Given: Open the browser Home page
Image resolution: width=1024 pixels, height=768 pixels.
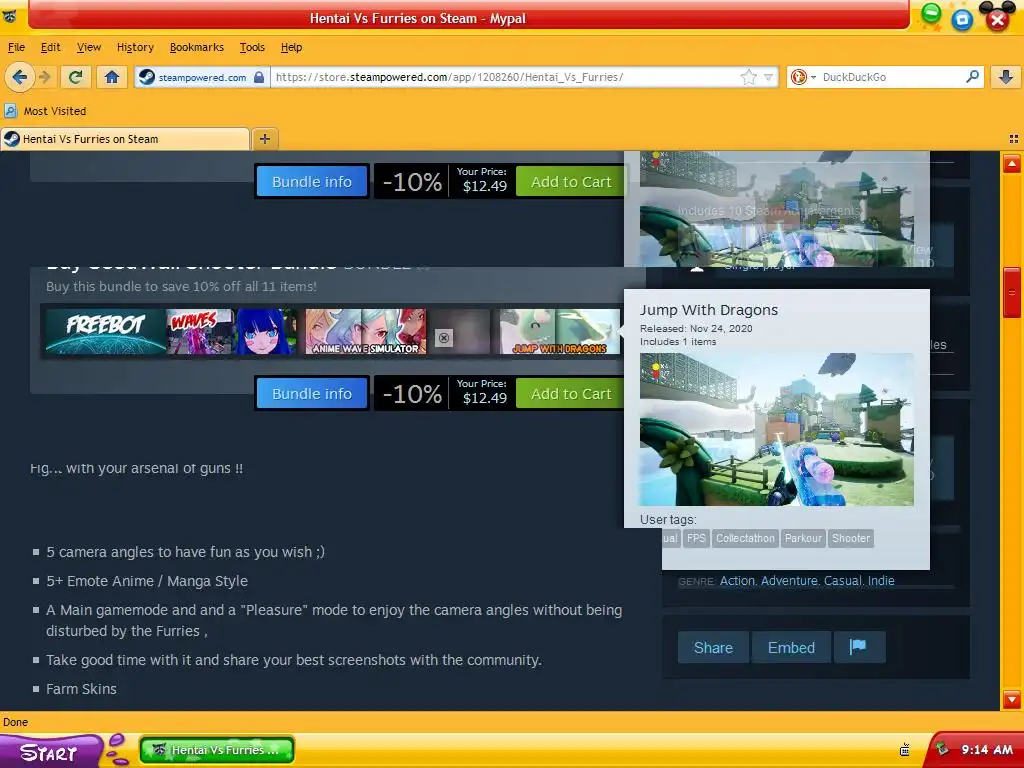Looking at the screenshot, I should [x=112, y=77].
